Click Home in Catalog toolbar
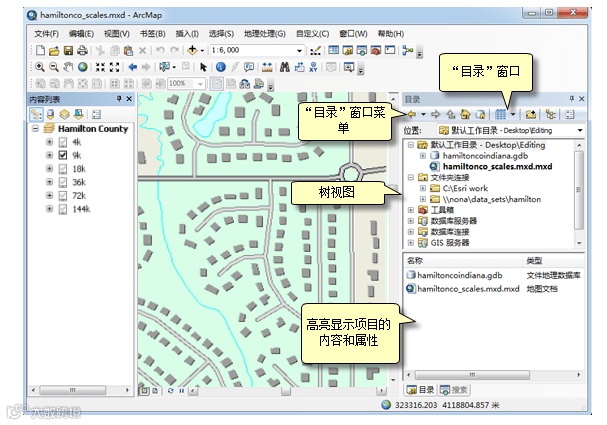 465,114
